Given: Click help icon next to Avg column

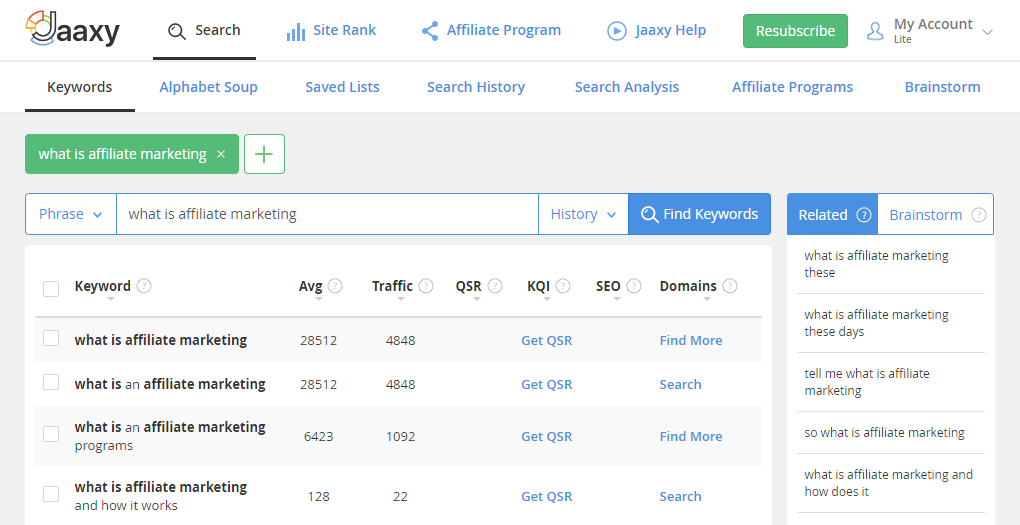Looking at the screenshot, I should [x=335, y=286].
